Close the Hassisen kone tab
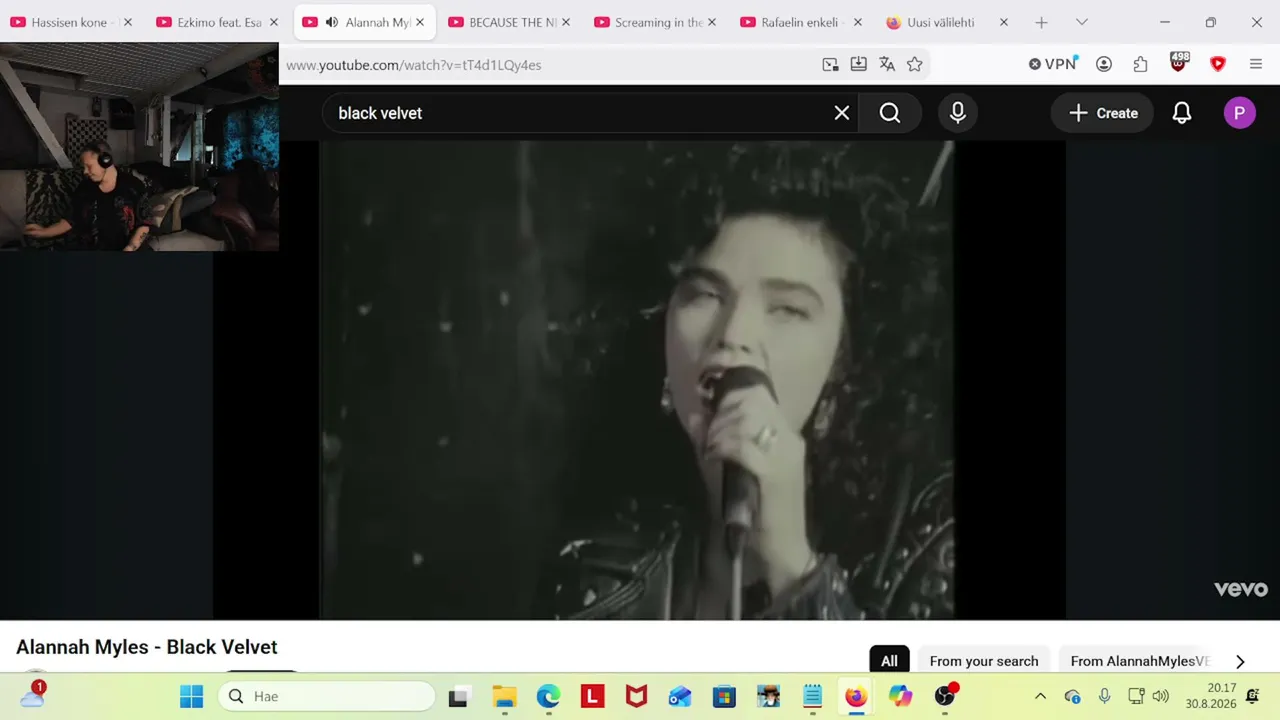1280x720 pixels. pyautogui.click(x=127, y=22)
